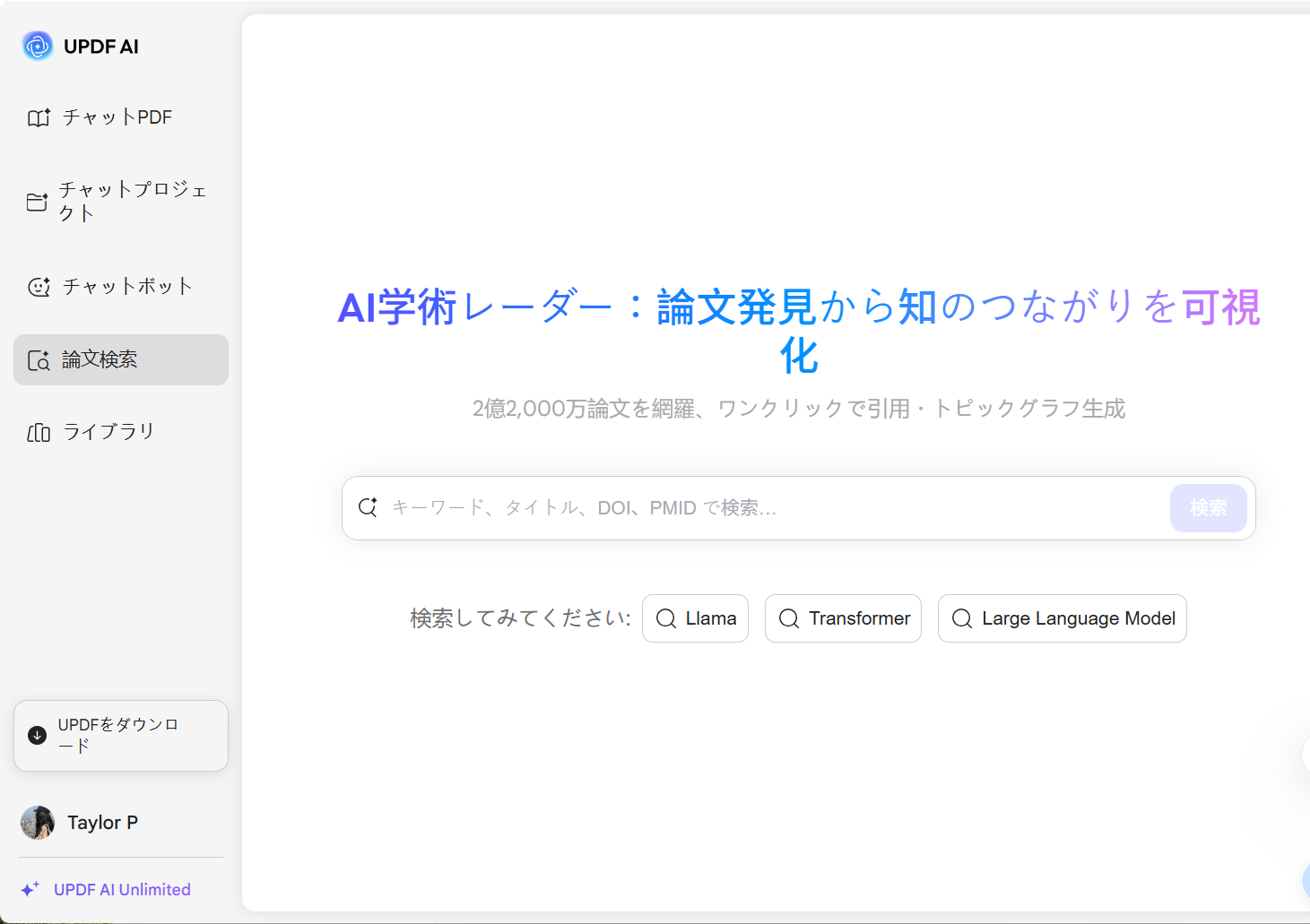Go to the ライブラリ section

pos(108,432)
